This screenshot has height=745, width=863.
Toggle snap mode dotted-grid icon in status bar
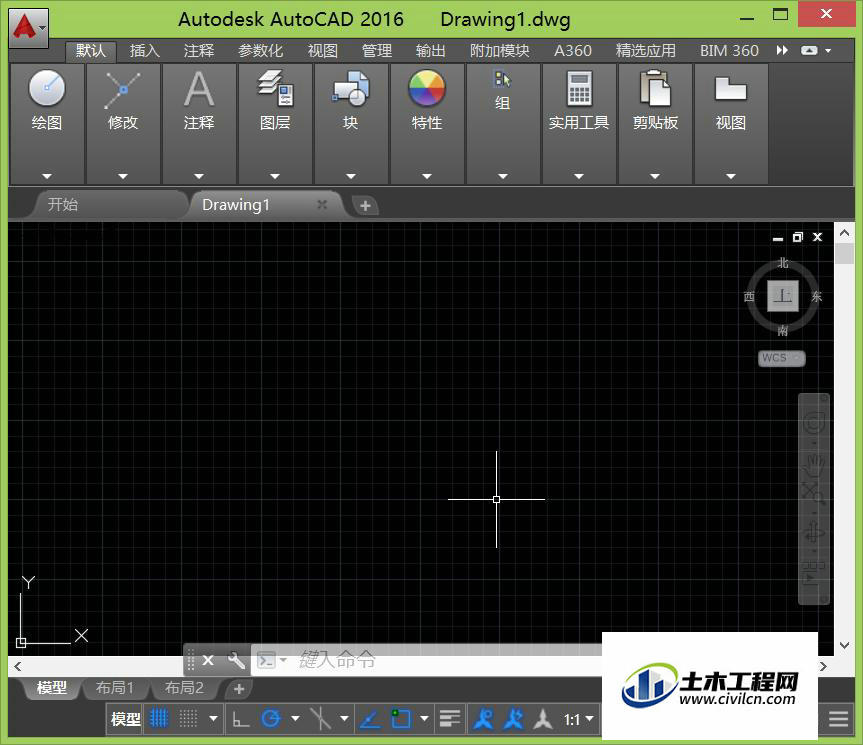tap(188, 719)
